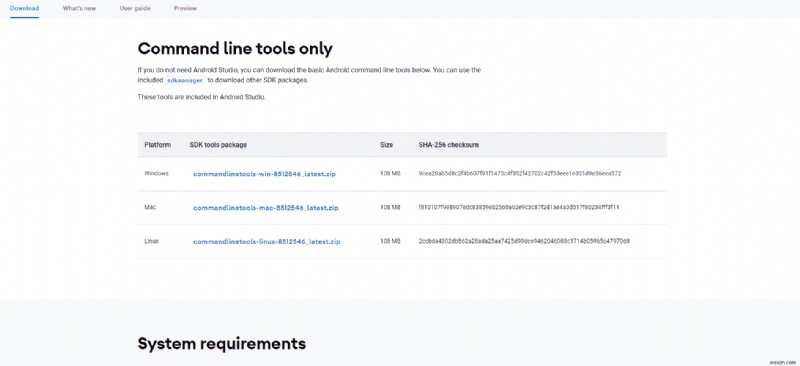Click 'These tools are included in Android Studio' text
The width and height of the screenshot is (800, 366).
tap(202, 97)
